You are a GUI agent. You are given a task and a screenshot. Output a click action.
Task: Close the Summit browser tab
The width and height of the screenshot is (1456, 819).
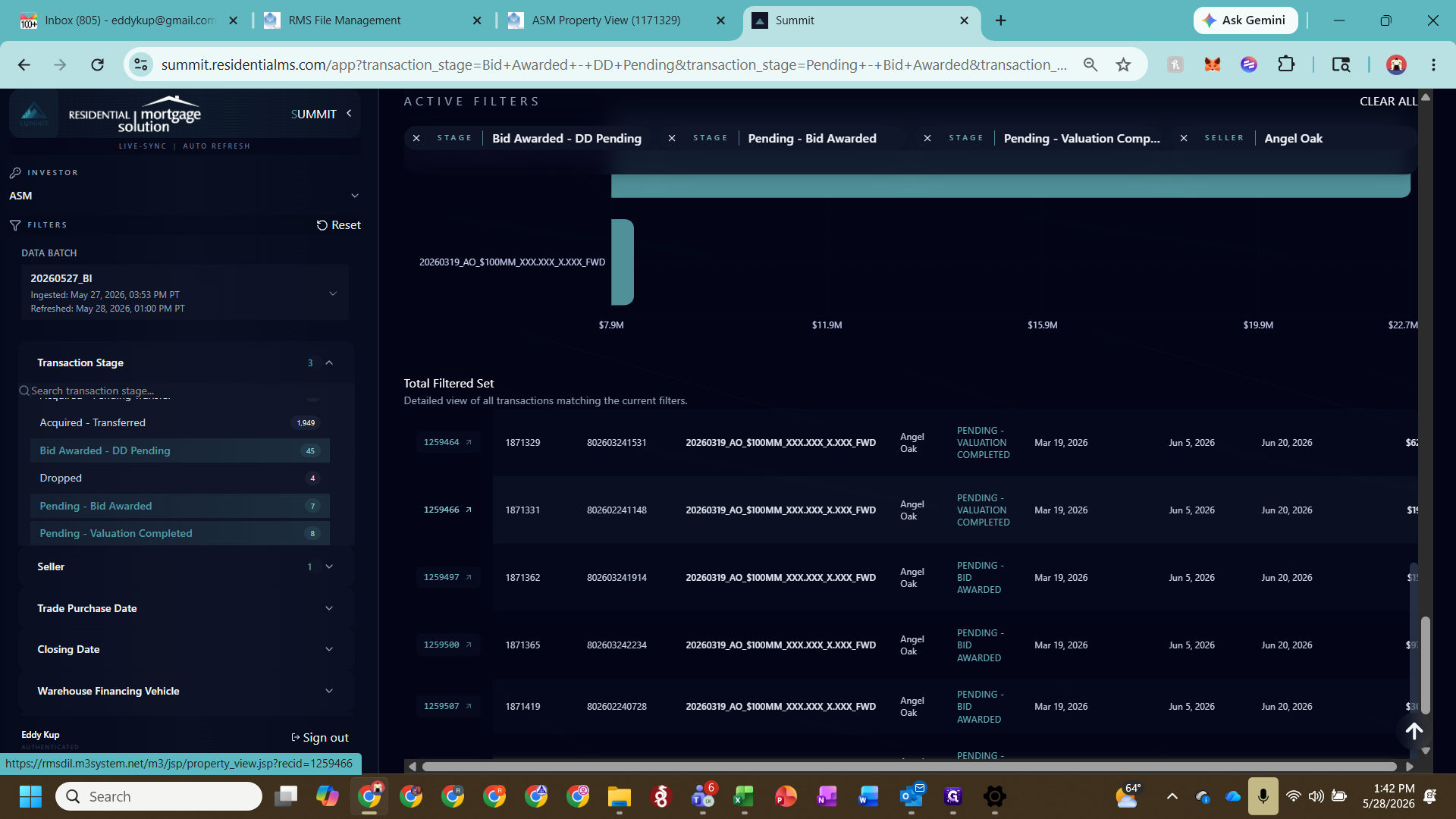[964, 20]
